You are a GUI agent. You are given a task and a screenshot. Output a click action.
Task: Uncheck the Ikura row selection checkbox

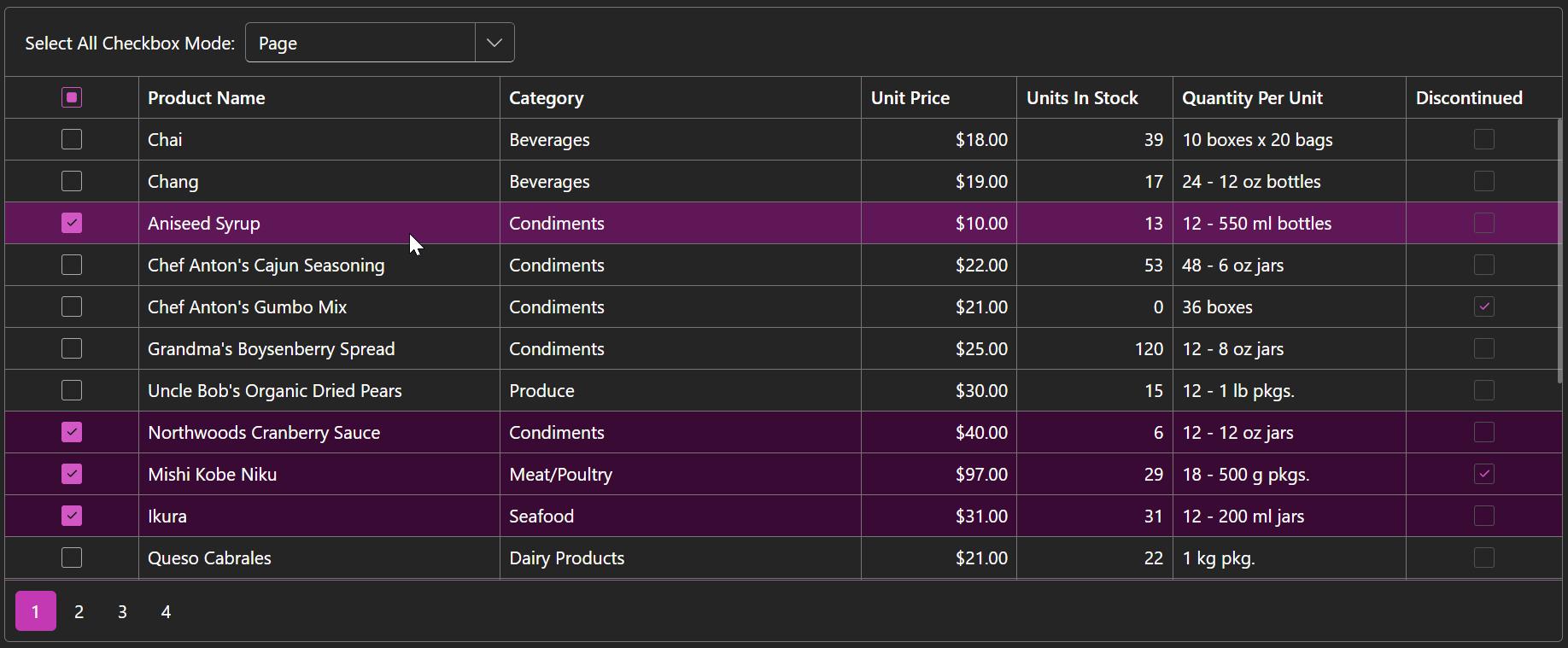[x=72, y=516]
